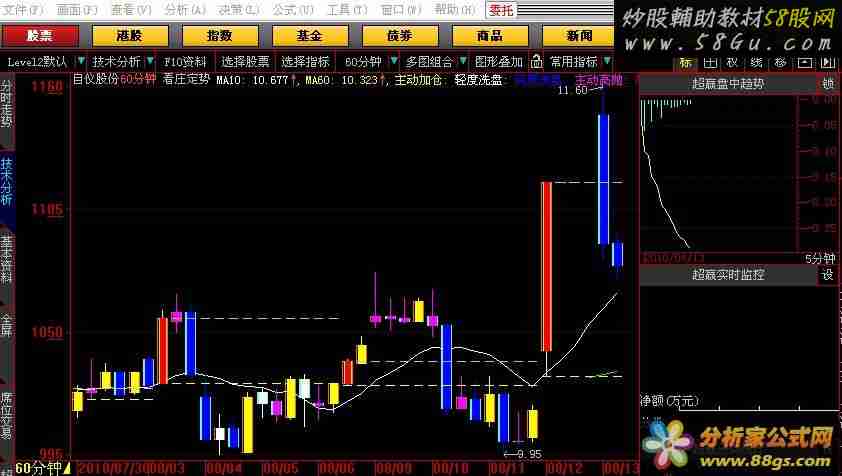The width and height of the screenshot is (842, 476).
Task: Click the 9.95 low price label
Action: 529,455
